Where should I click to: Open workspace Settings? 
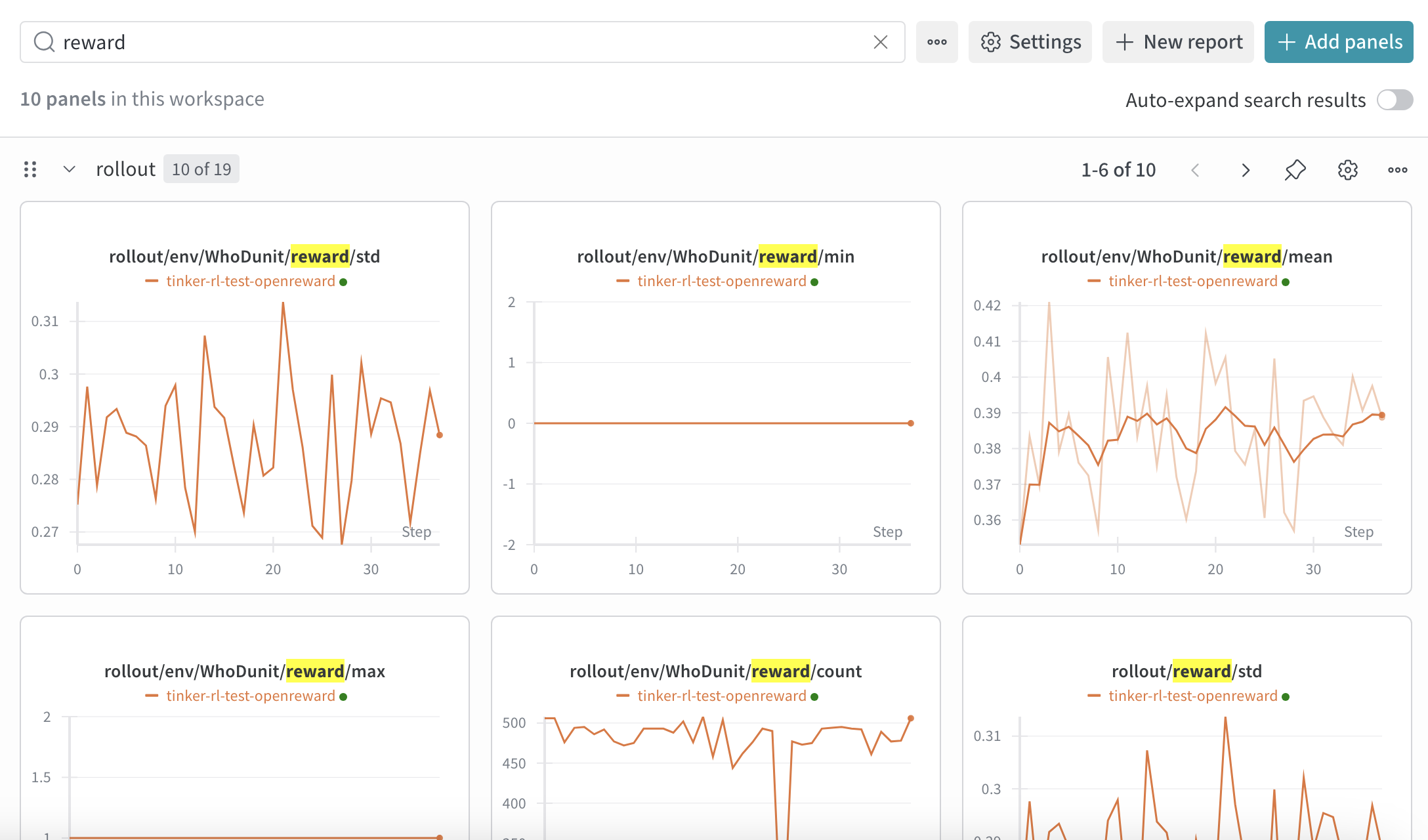pyautogui.click(x=1030, y=42)
